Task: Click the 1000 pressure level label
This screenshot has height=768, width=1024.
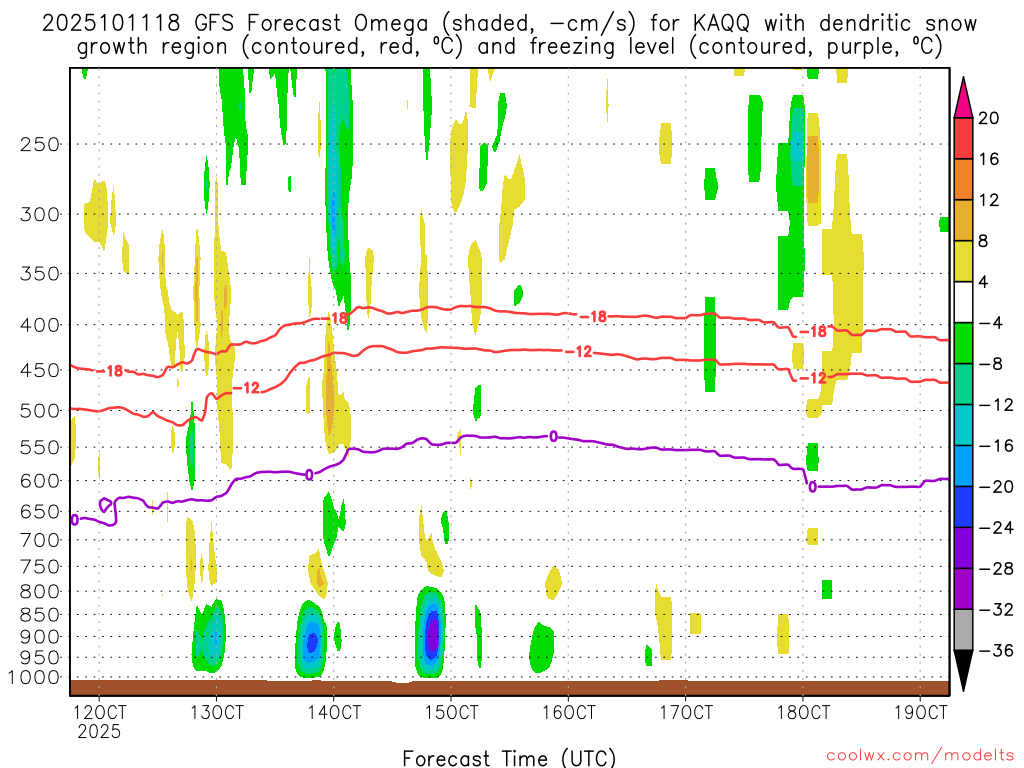Action: [x=35, y=677]
